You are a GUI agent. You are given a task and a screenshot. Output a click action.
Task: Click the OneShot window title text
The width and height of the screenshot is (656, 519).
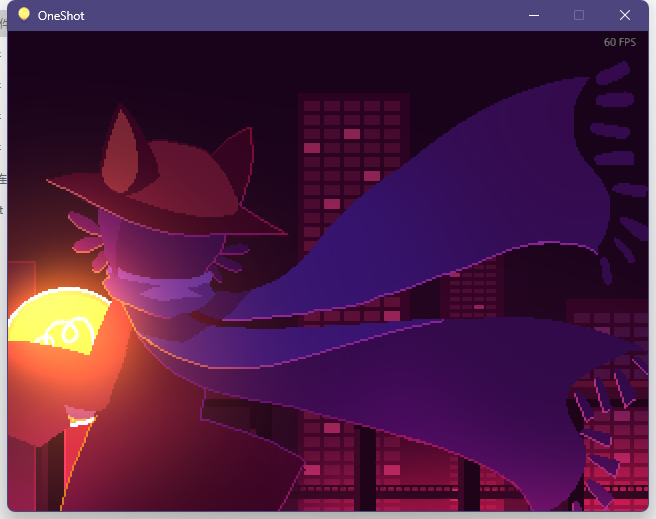[60, 16]
